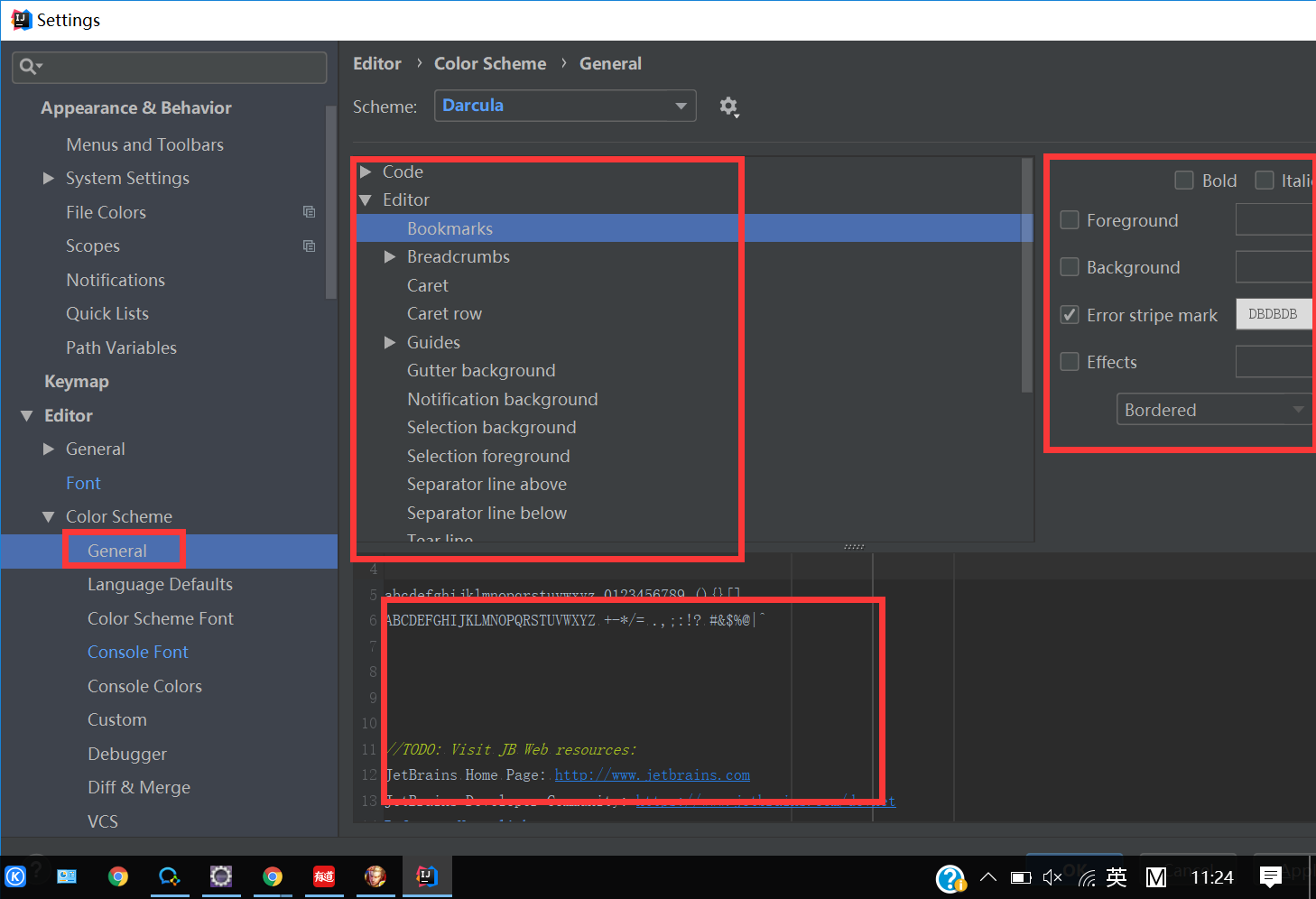Open the Darcula scheme dropdown
Screen dimensions: 1316x899
[x=565, y=106]
